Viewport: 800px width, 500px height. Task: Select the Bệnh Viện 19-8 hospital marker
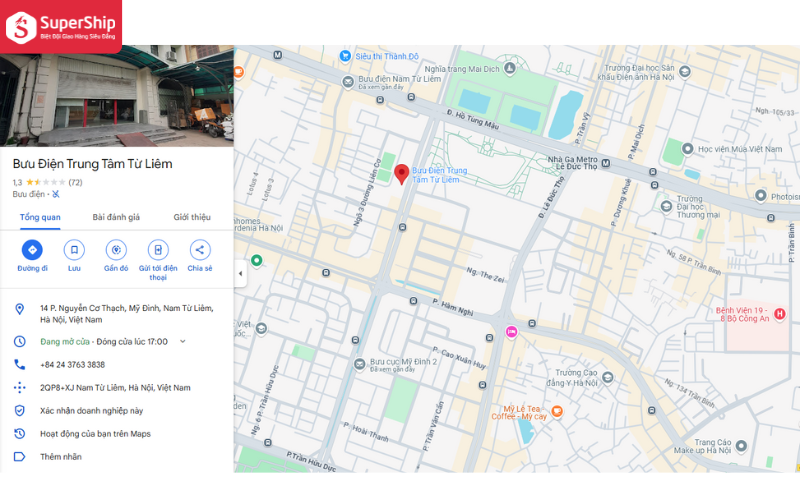pos(780,314)
